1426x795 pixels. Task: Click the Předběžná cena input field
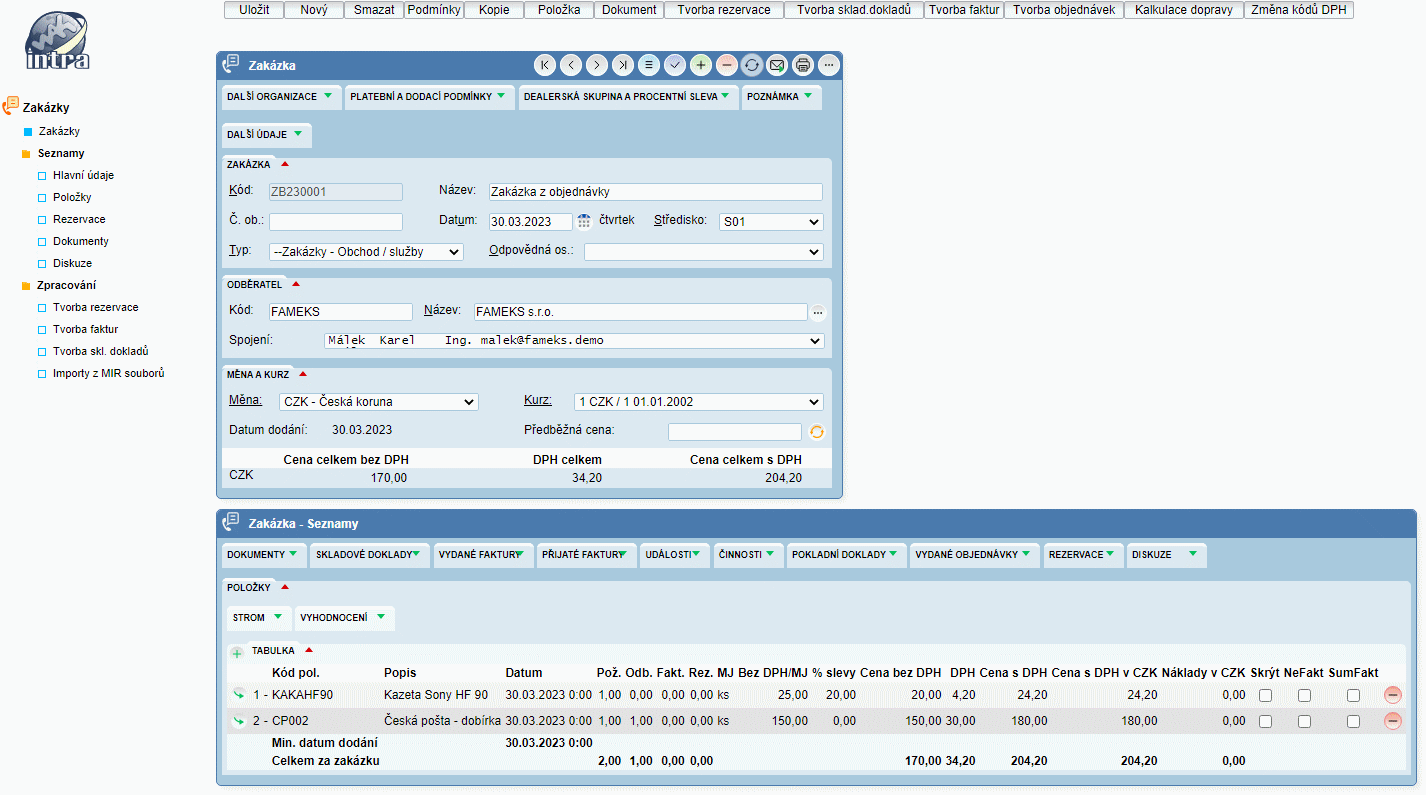tap(735, 432)
